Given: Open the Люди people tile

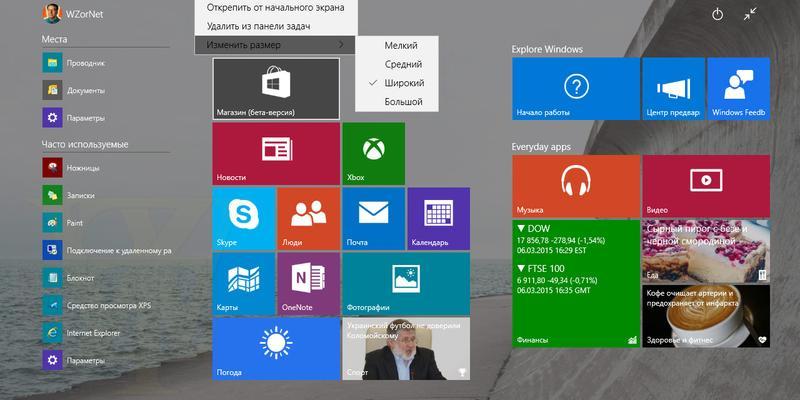Looking at the screenshot, I should pos(308,218).
